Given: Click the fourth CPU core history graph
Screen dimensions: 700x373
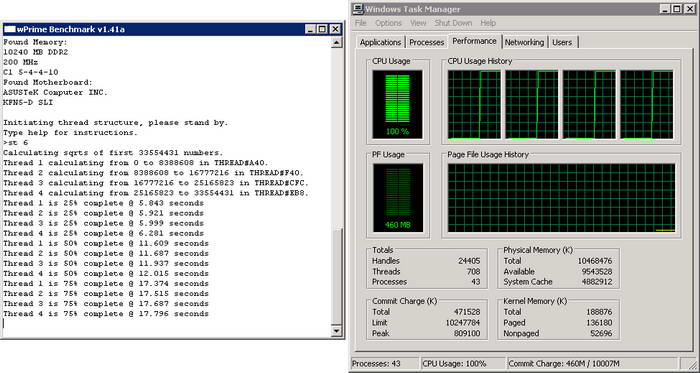Looking at the screenshot, I should point(647,104).
